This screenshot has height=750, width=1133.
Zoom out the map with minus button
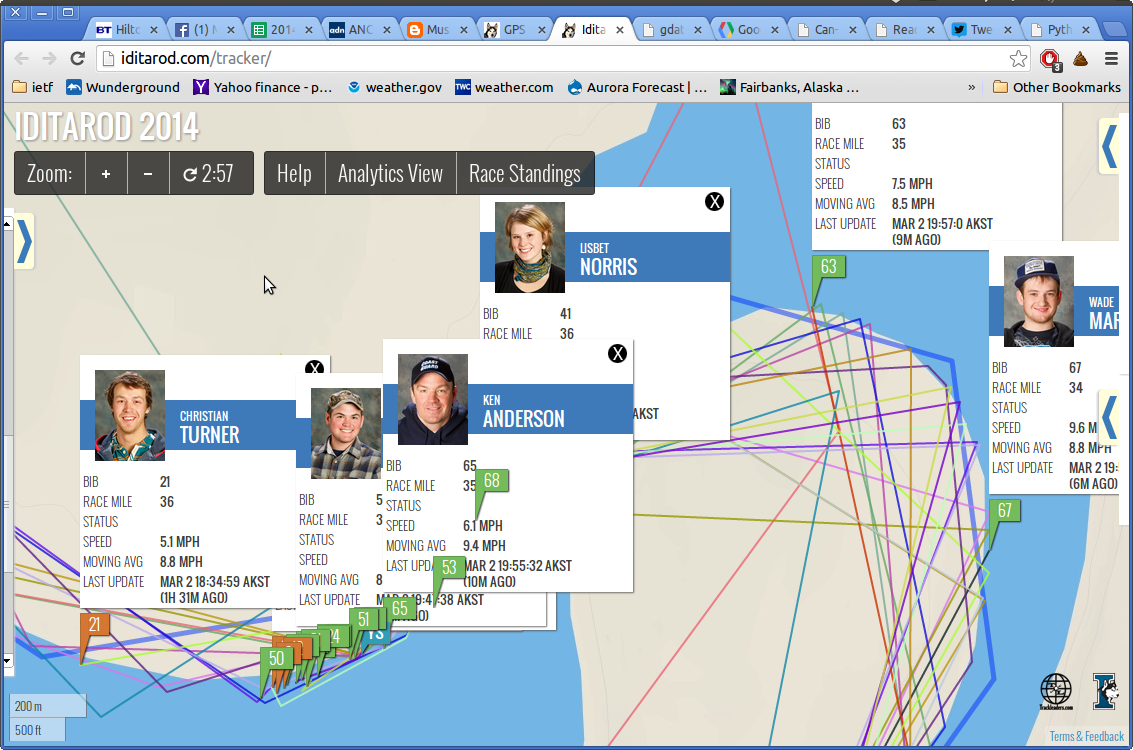tap(148, 173)
